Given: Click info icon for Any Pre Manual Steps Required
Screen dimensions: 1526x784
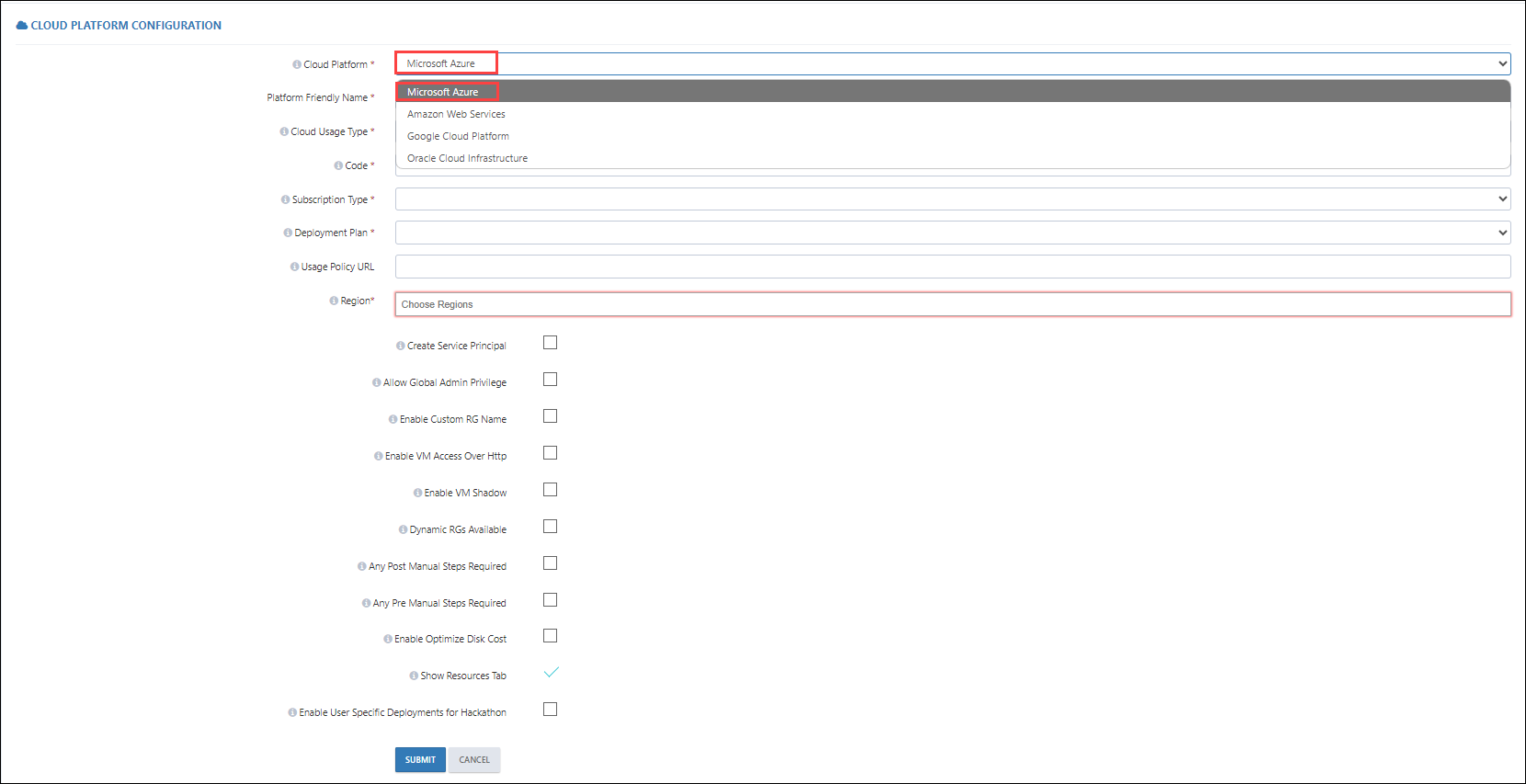Looking at the screenshot, I should click(367, 603).
